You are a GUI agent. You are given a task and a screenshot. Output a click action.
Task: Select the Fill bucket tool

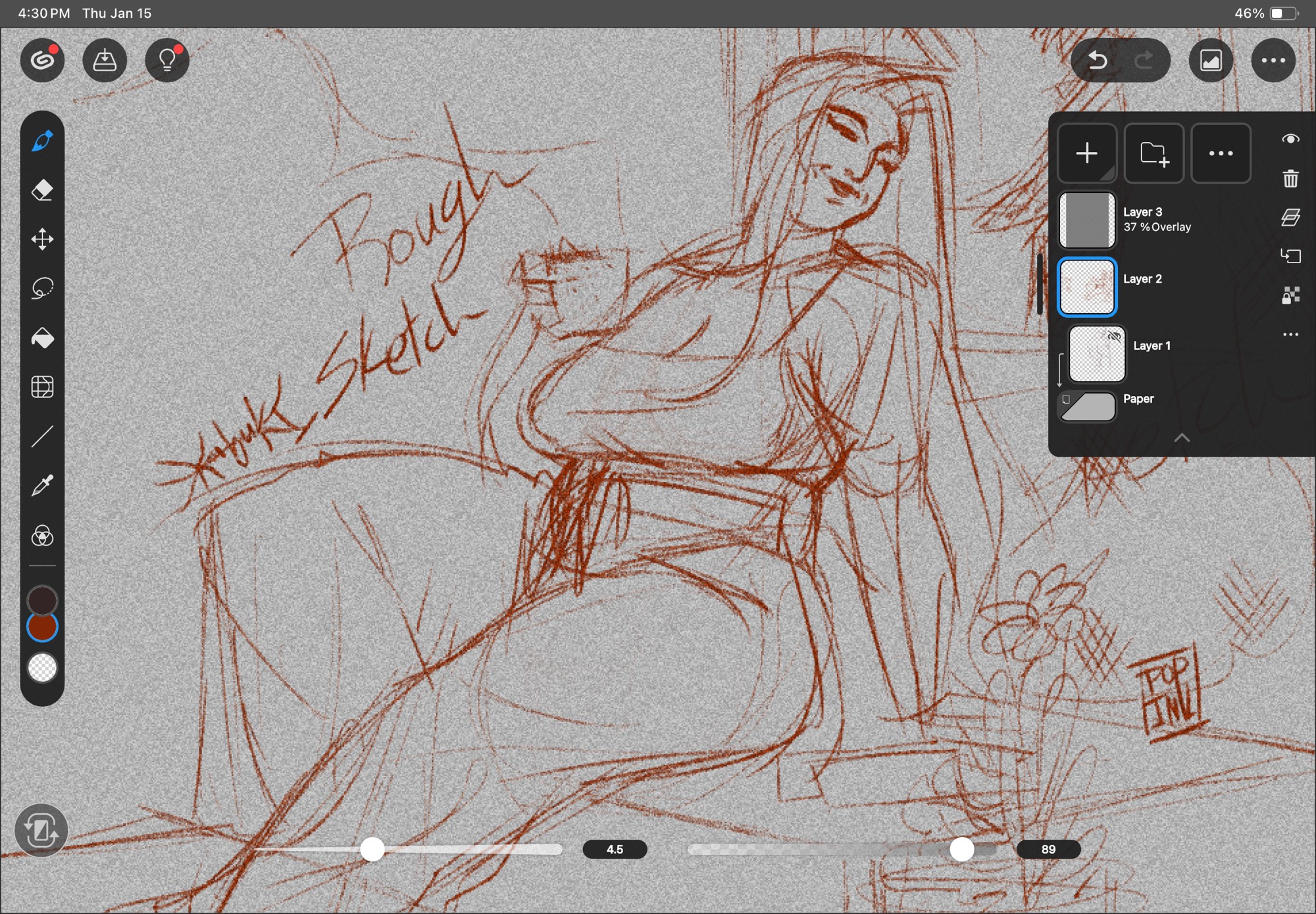pyautogui.click(x=42, y=338)
